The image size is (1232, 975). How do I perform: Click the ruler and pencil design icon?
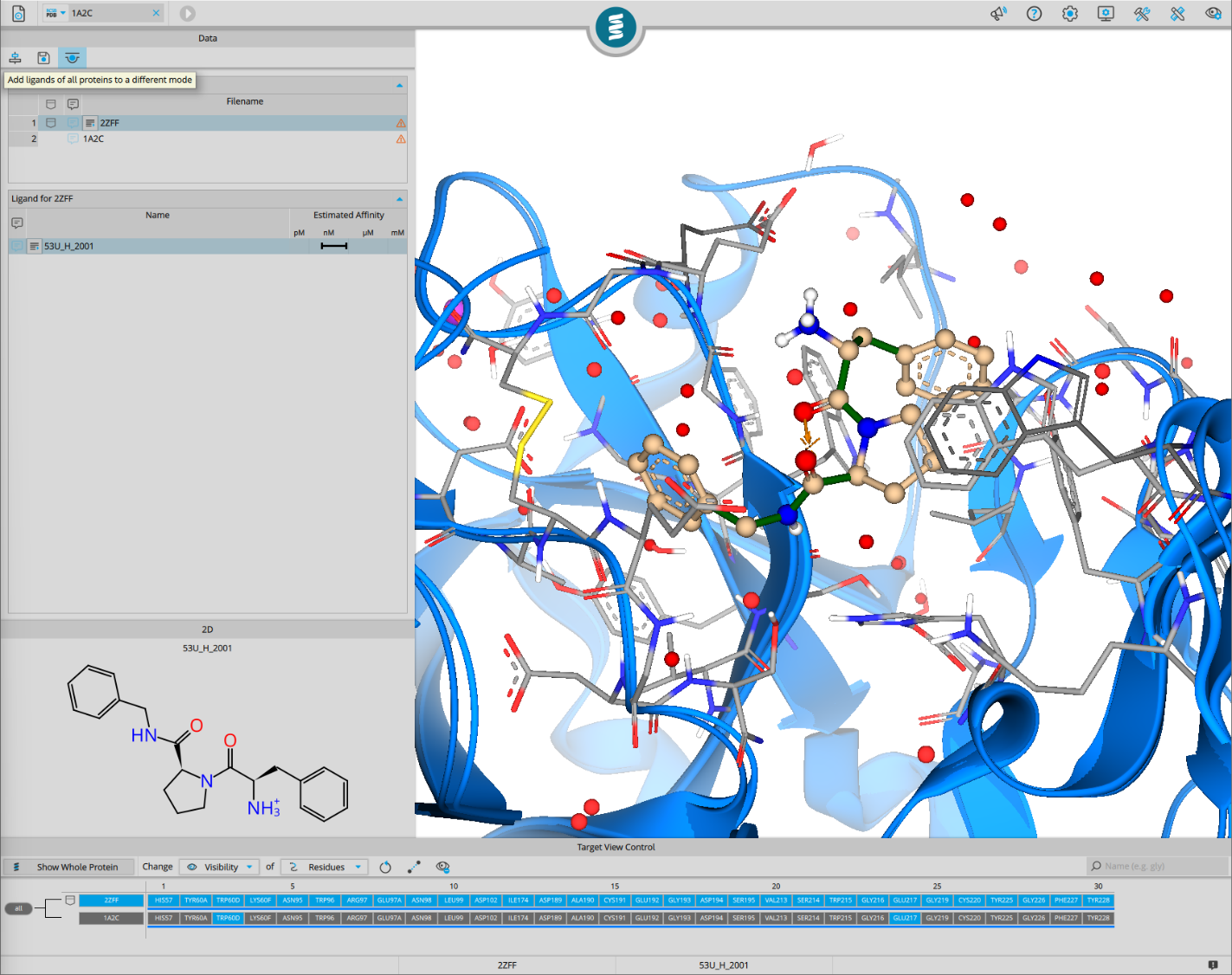click(1177, 14)
